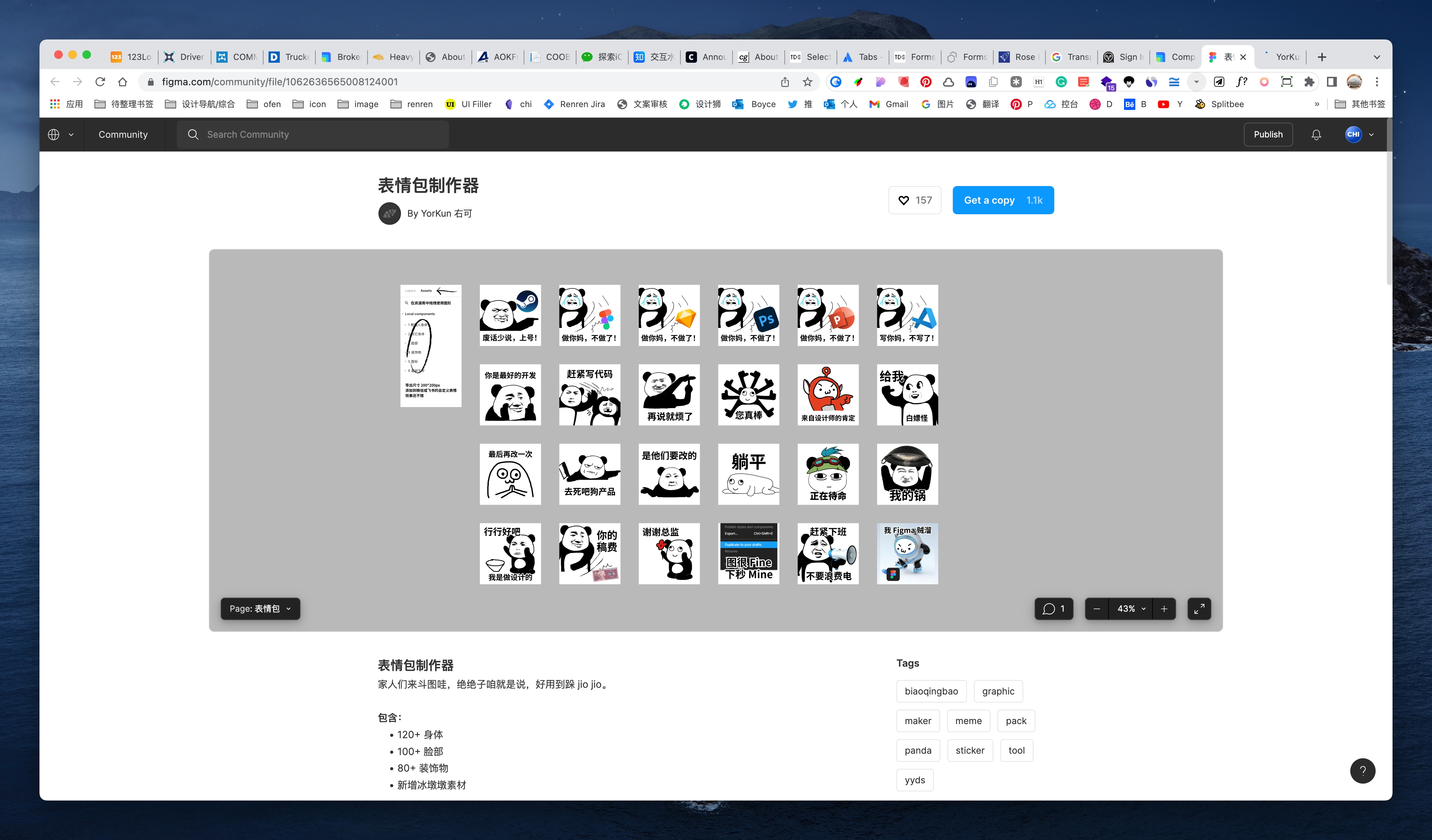Open Chrome extensions puzzle icon

click(1309, 82)
